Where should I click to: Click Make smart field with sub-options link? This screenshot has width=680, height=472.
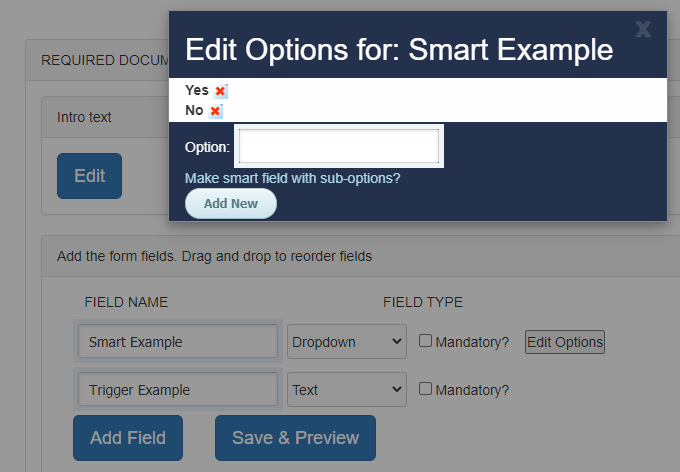[x=293, y=178]
